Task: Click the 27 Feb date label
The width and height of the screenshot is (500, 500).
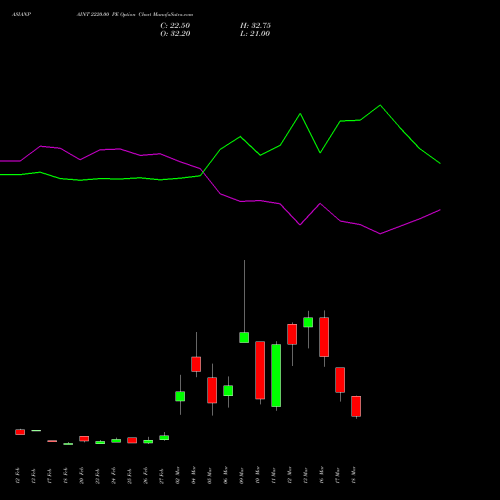Action: 162,475
